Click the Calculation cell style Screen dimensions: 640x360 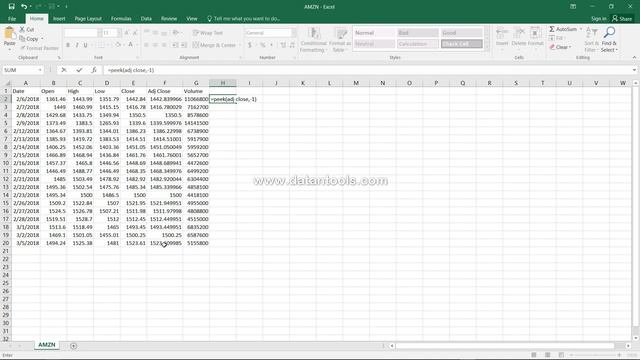point(418,44)
